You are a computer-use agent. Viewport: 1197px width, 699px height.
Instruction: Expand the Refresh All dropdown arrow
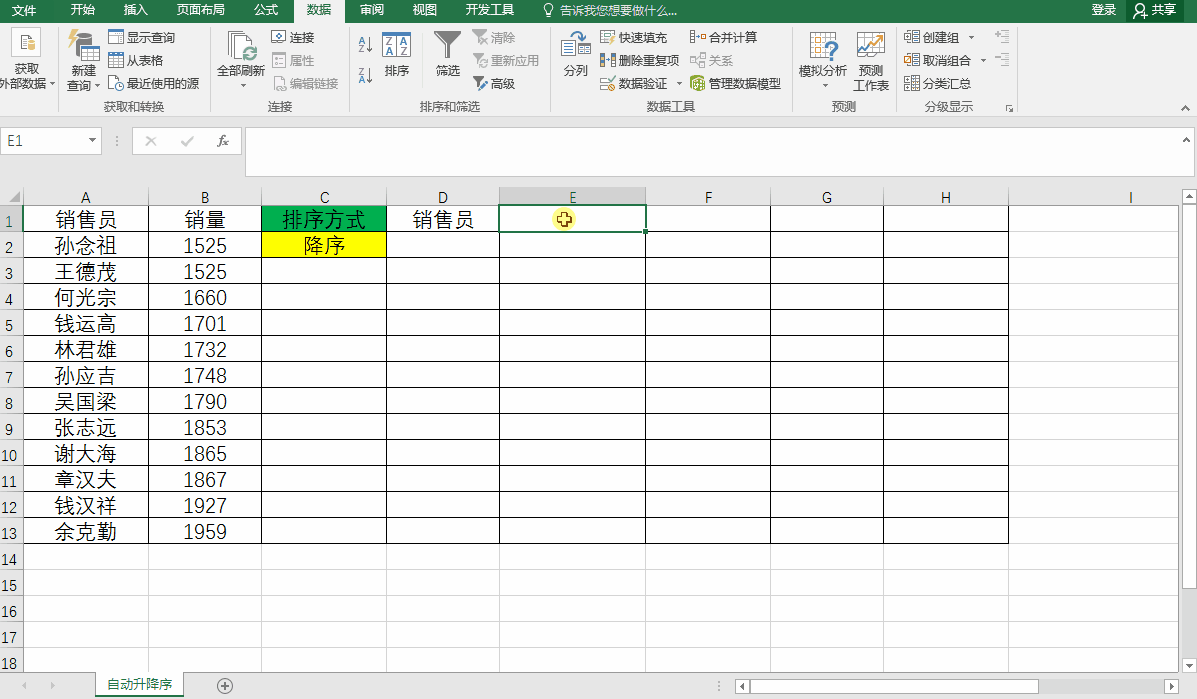(x=243, y=85)
